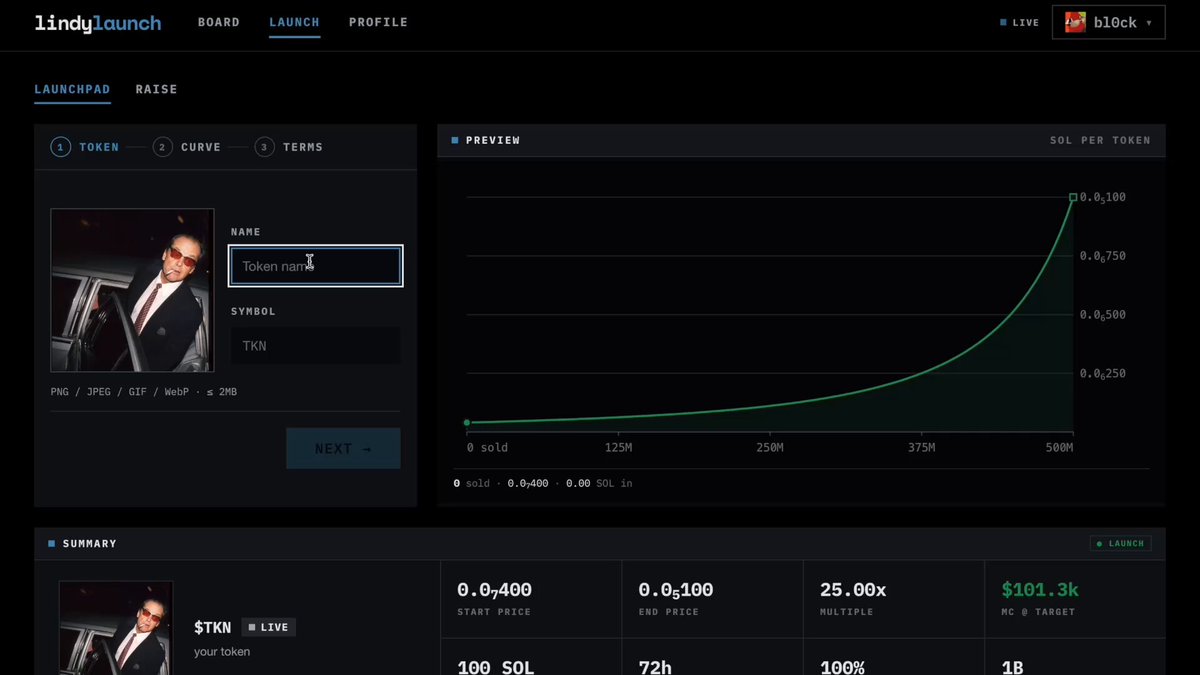
Task: Click the chart start-point marker at 0 sold
Action: coord(467,423)
